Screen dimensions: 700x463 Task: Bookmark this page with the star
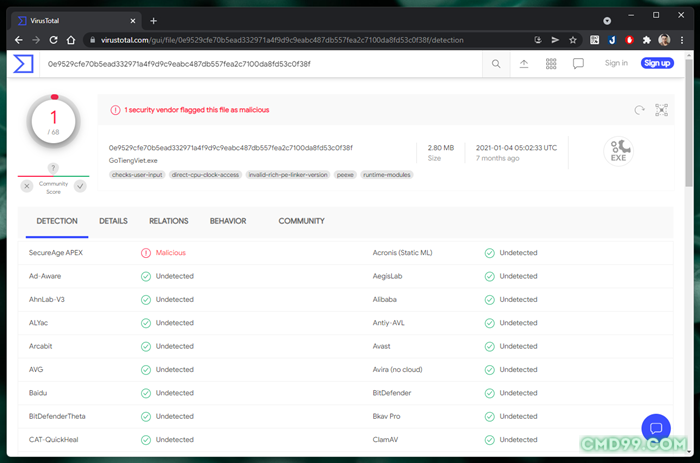(573, 40)
